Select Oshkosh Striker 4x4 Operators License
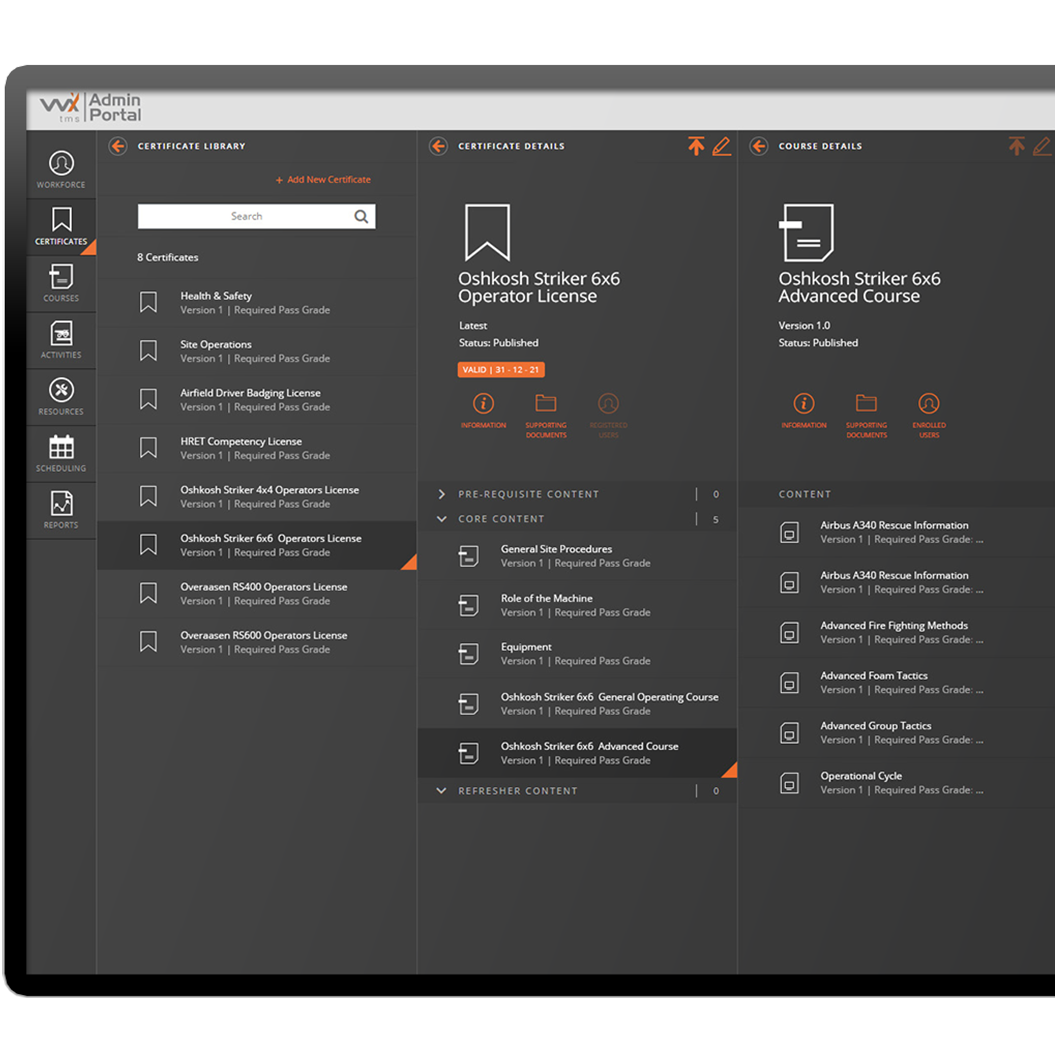The width and height of the screenshot is (1055, 1040). (256, 496)
